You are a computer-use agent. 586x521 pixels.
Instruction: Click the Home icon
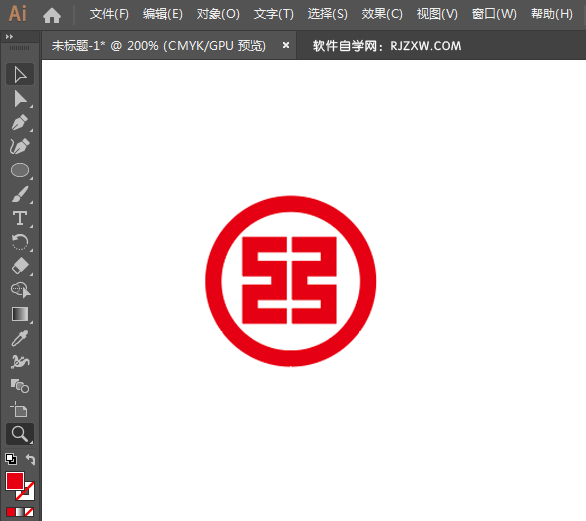tap(52, 15)
